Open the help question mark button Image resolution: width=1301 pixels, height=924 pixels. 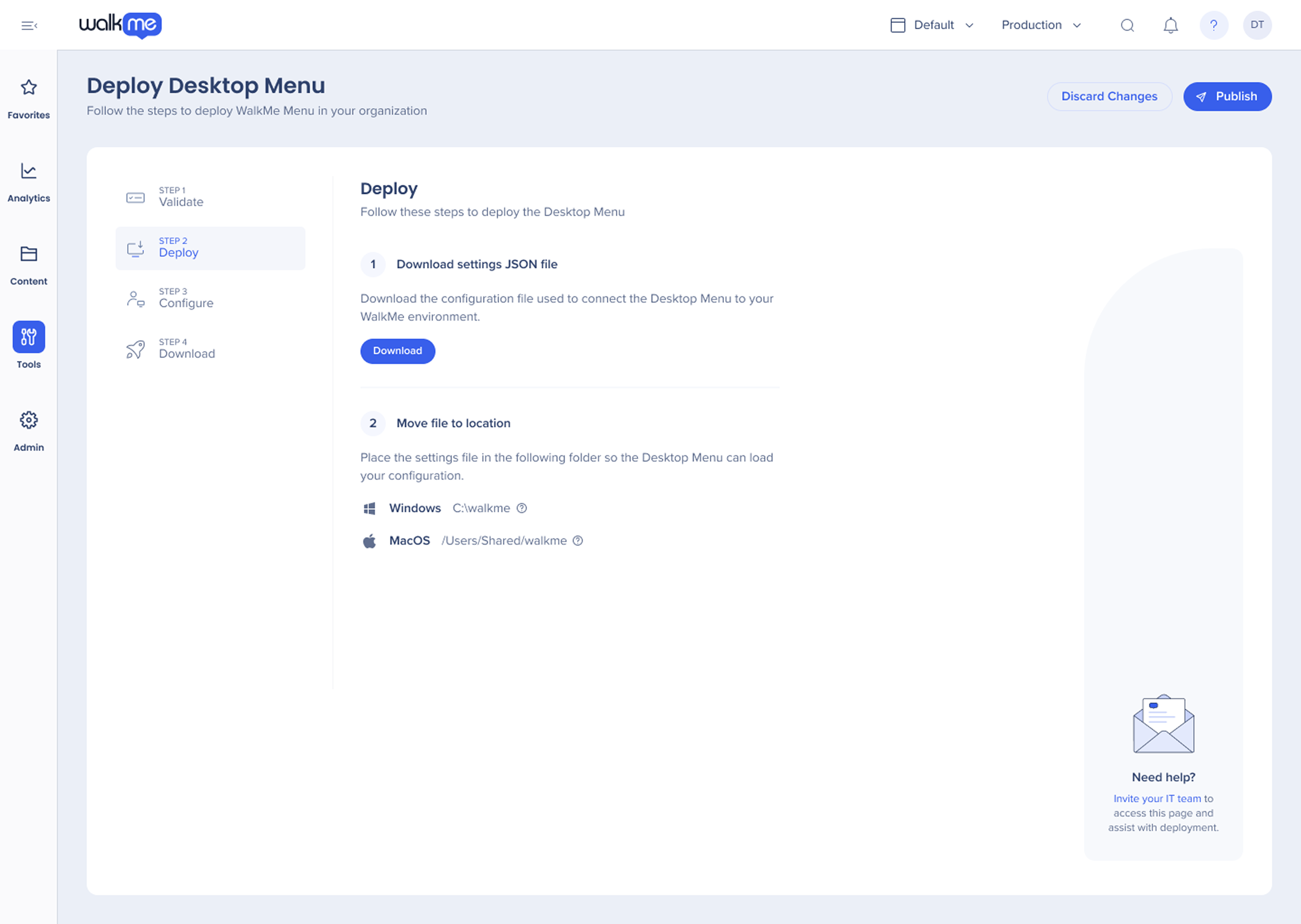click(1213, 25)
